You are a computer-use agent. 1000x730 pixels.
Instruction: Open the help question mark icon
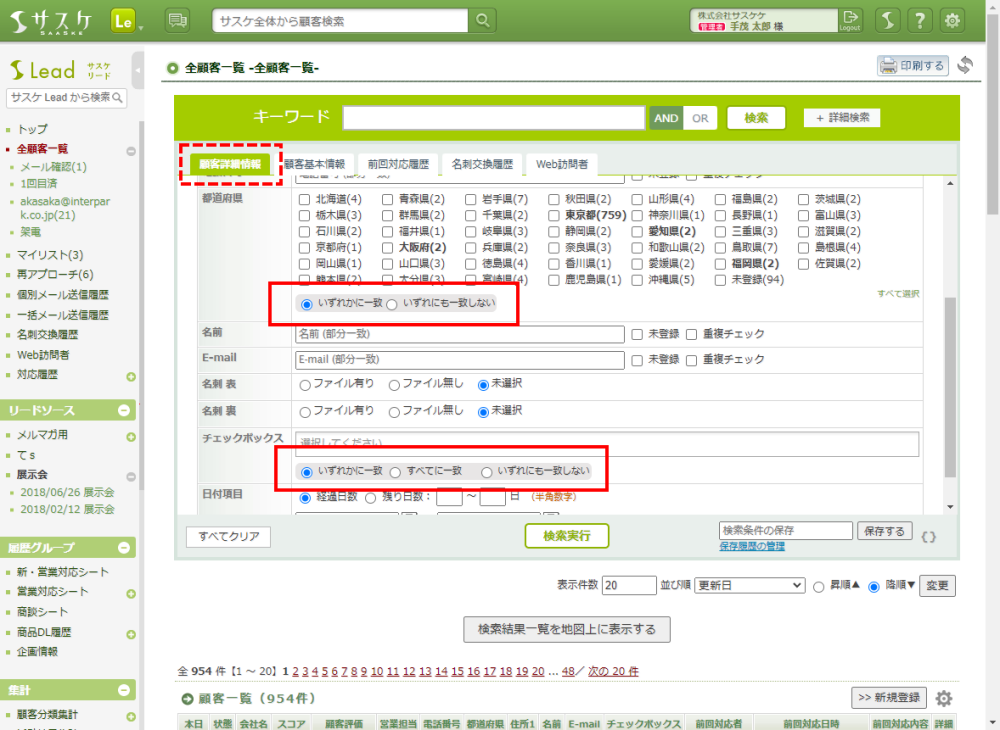920,20
